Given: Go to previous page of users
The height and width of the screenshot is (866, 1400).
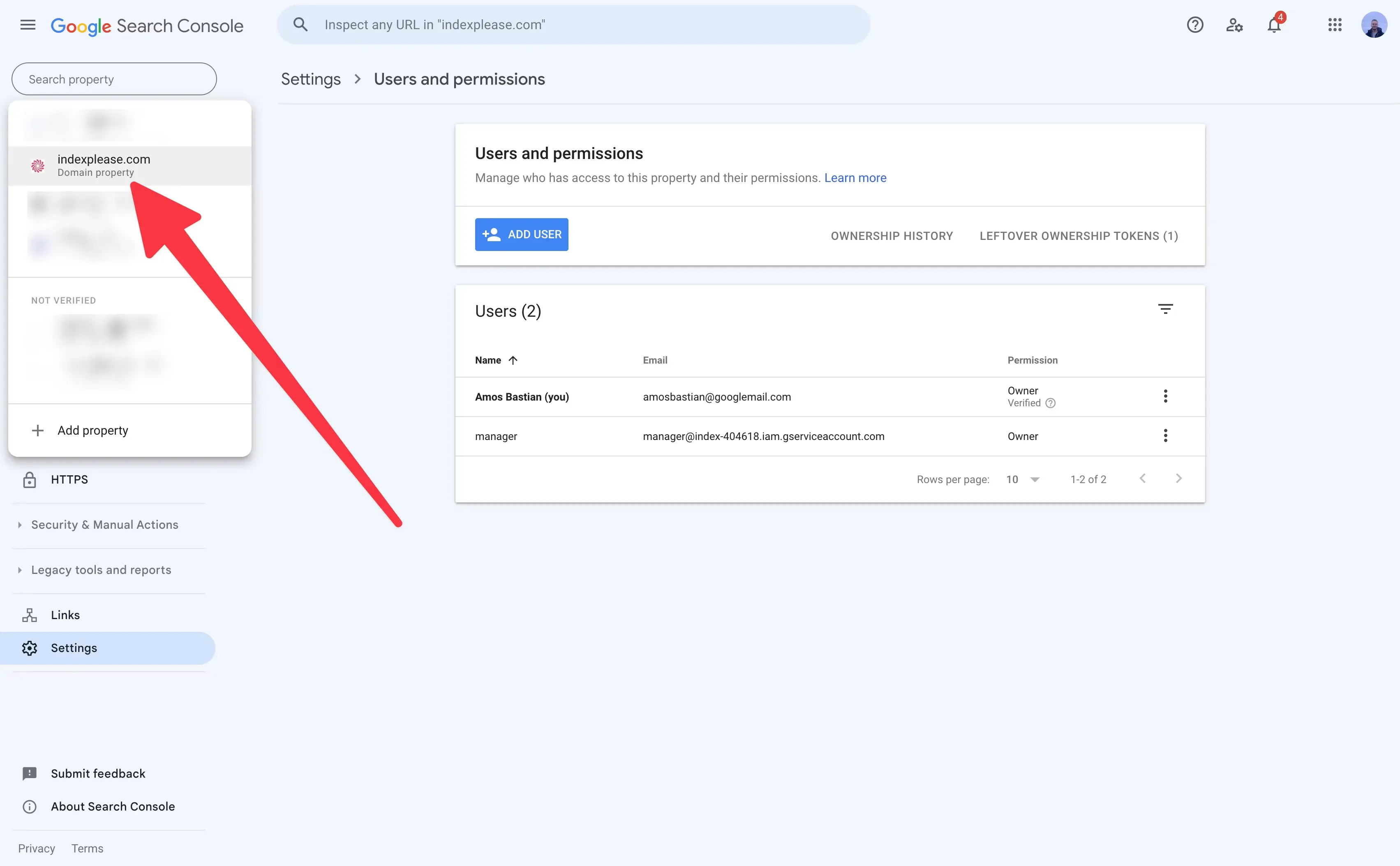Looking at the screenshot, I should 1142,478.
